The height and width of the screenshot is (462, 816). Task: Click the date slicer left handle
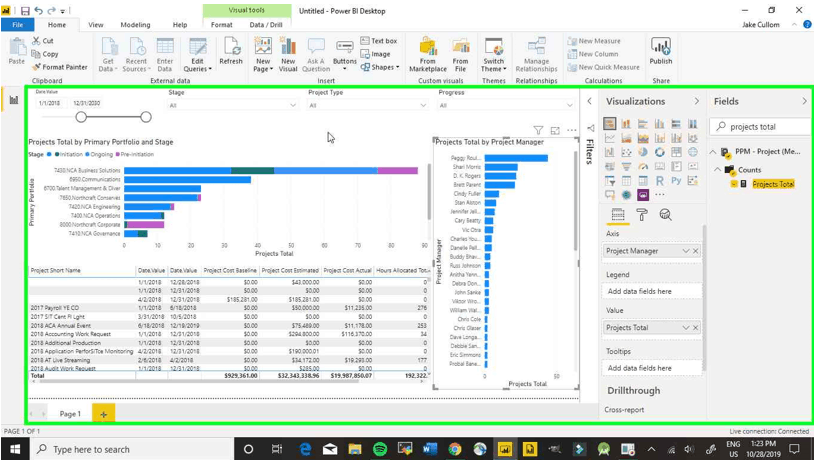click(81, 117)
